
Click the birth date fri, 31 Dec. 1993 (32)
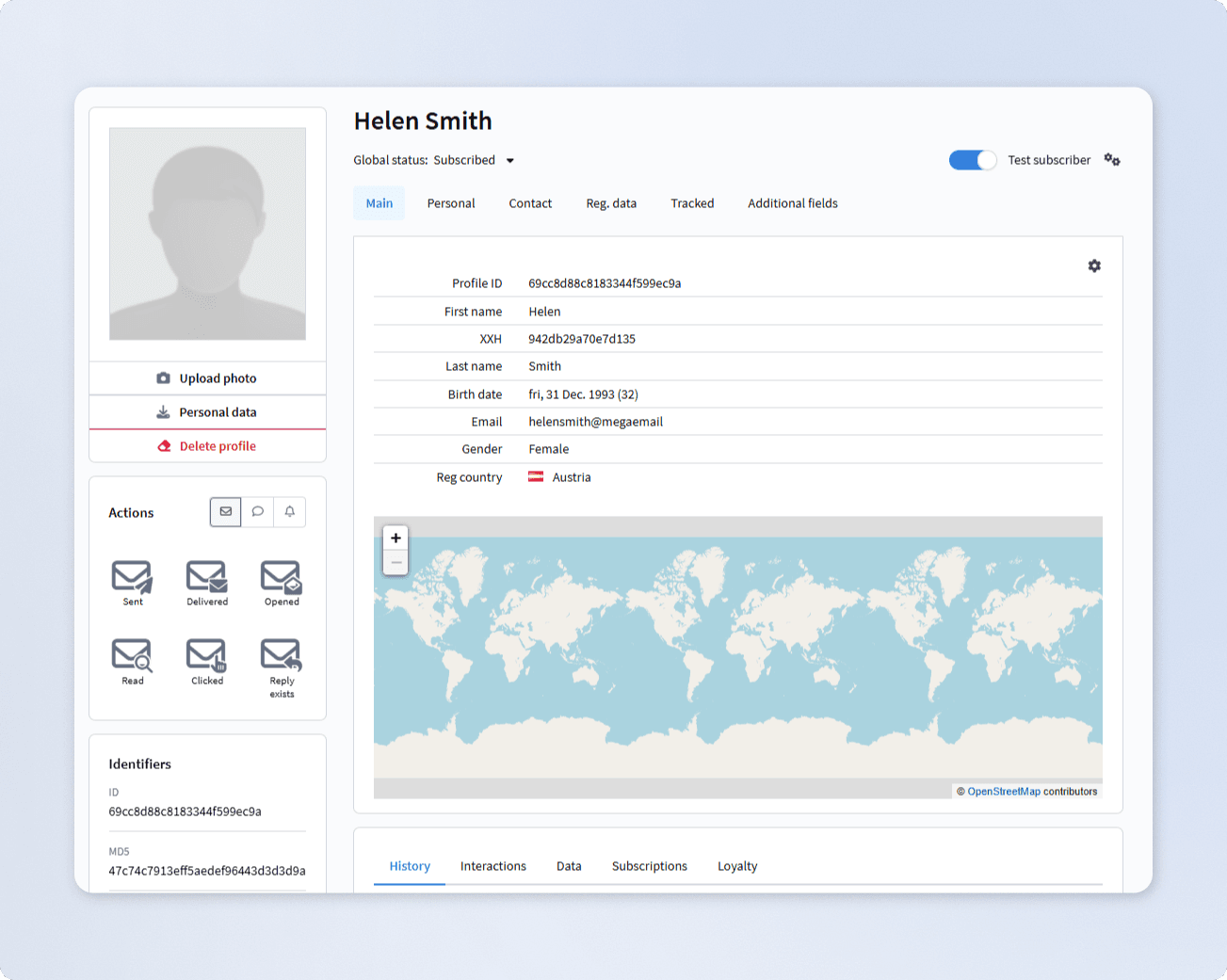pyautogui.click(x=583, y=394)
